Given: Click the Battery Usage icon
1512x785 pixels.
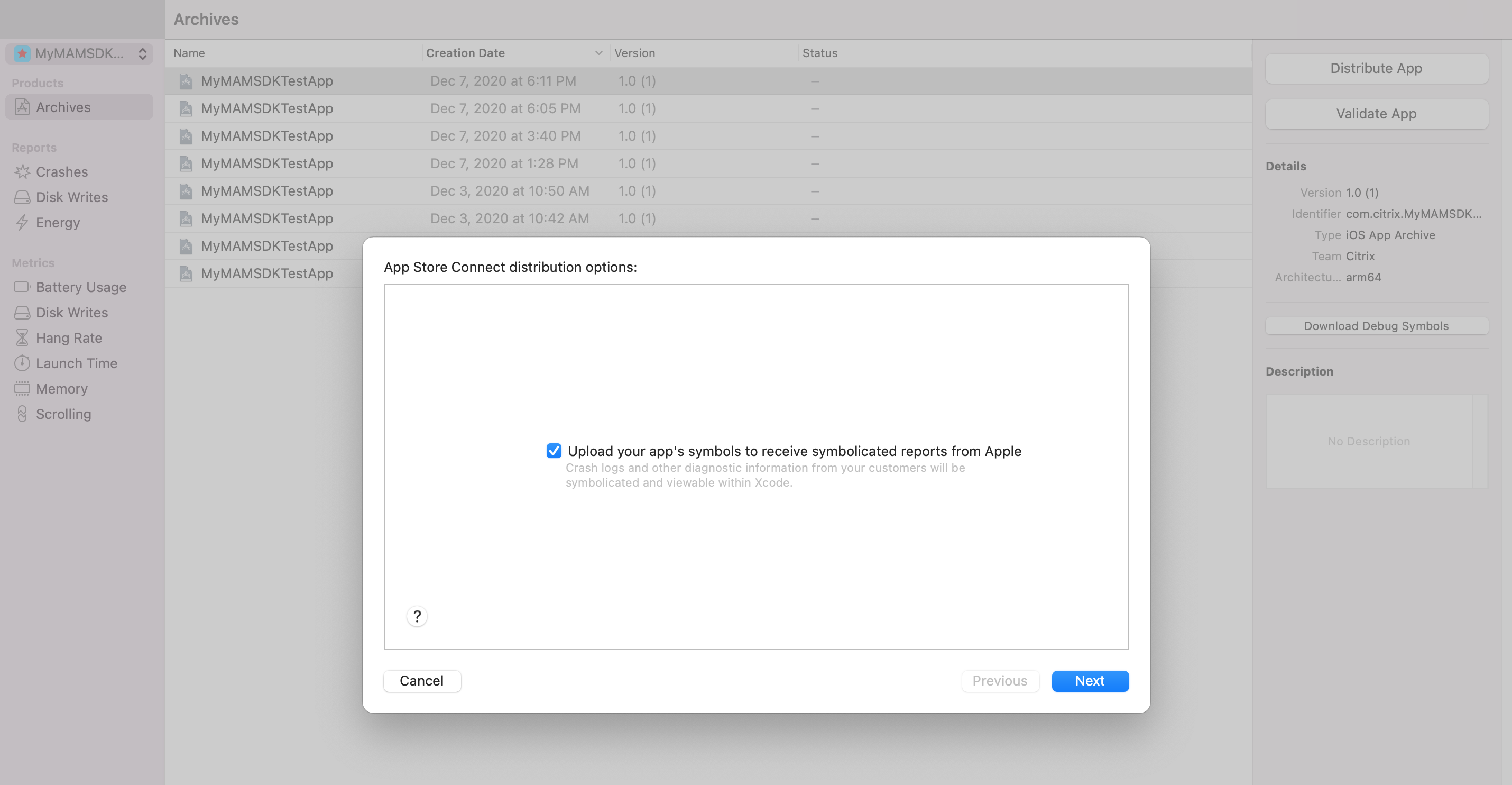Looking at the screenshot, I should [22, 287].
